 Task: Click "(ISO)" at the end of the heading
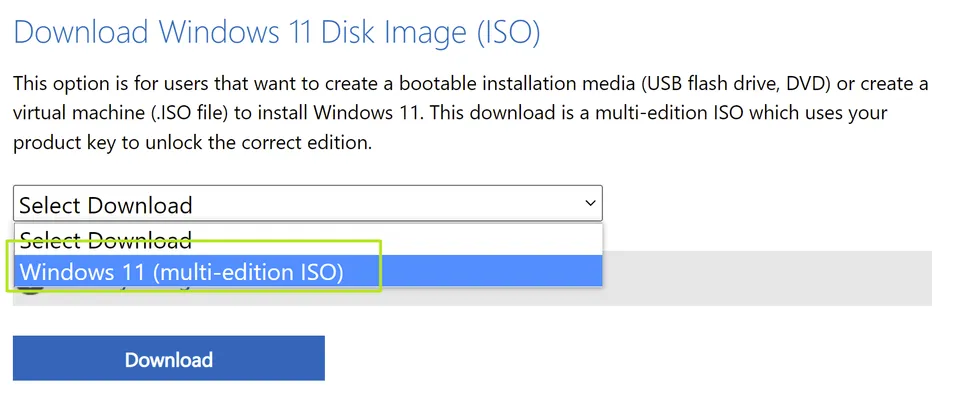point(509,33)
